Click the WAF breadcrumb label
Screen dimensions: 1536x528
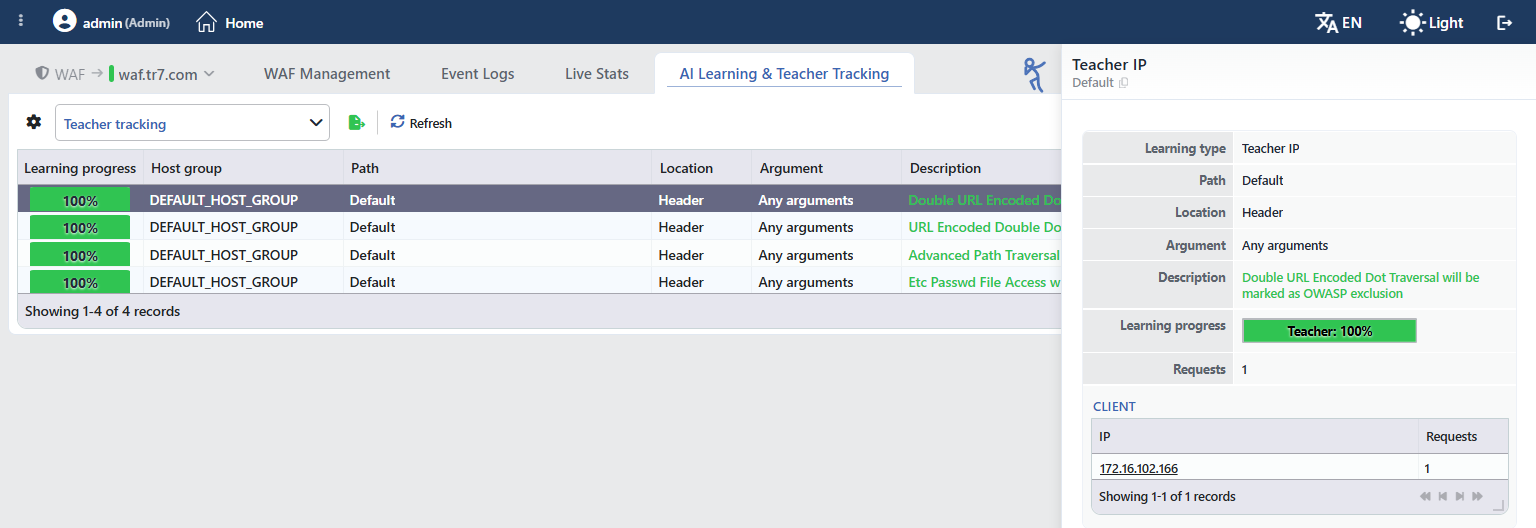(x=70, y=74)
